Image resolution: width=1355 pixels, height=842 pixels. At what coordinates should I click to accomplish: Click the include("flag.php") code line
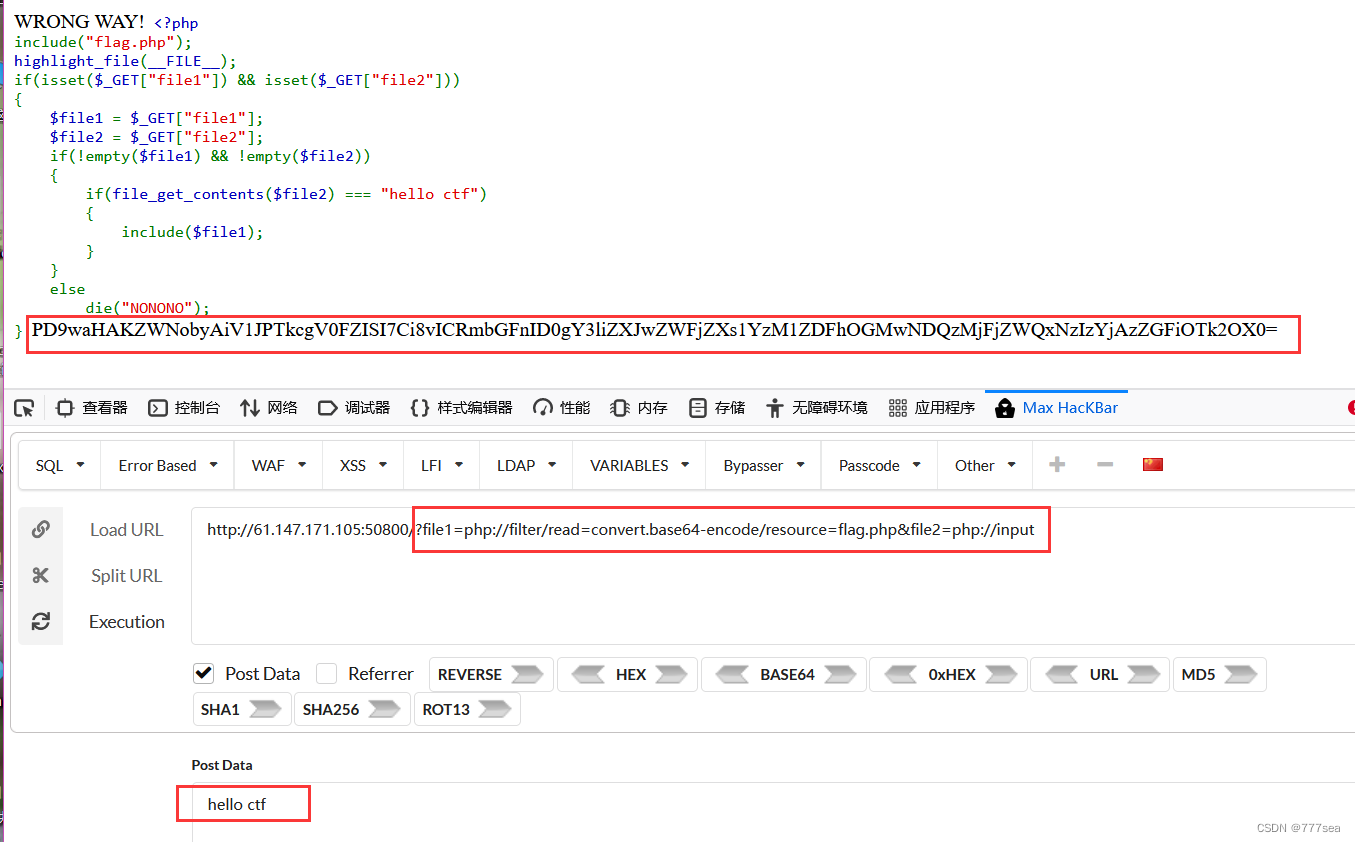point(102,42)
